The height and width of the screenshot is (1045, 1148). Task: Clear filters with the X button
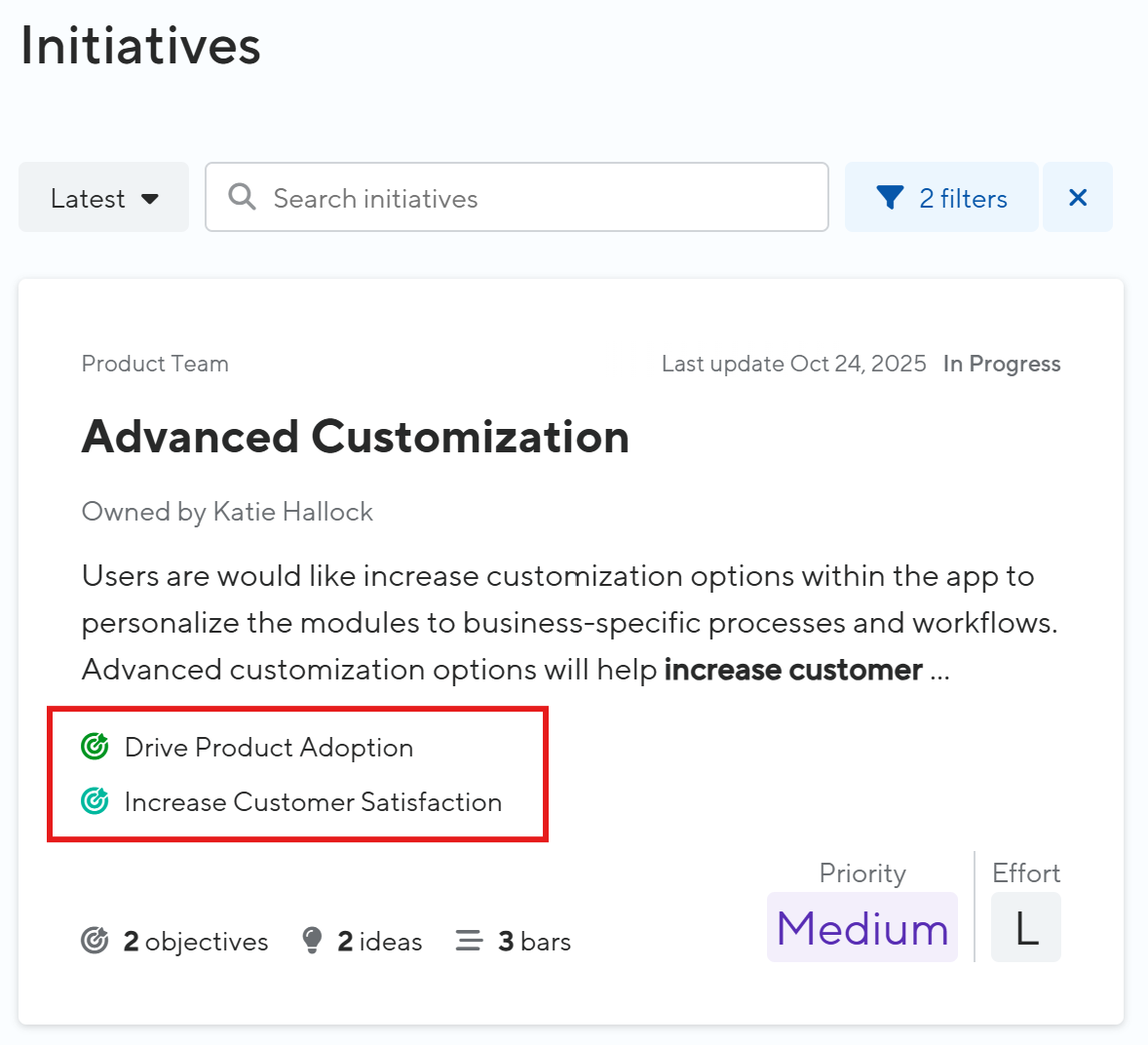[1078, 198]
